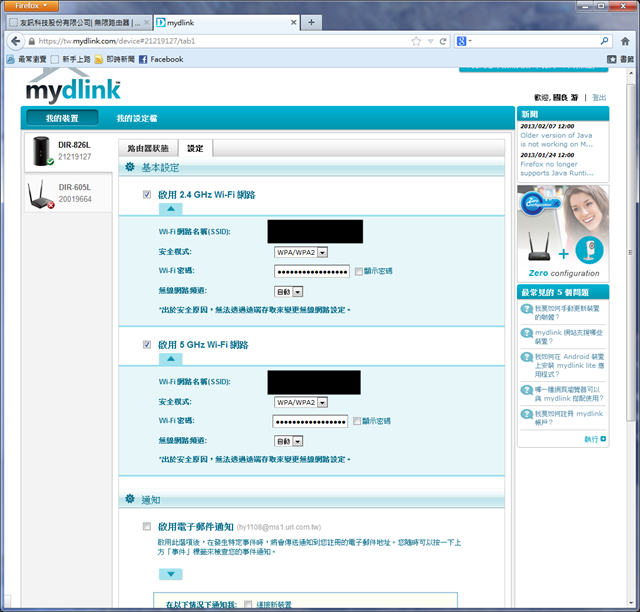Check the new device connected notification box
Viewport: 640px width, 612px height.
click(x=248, y=604)
